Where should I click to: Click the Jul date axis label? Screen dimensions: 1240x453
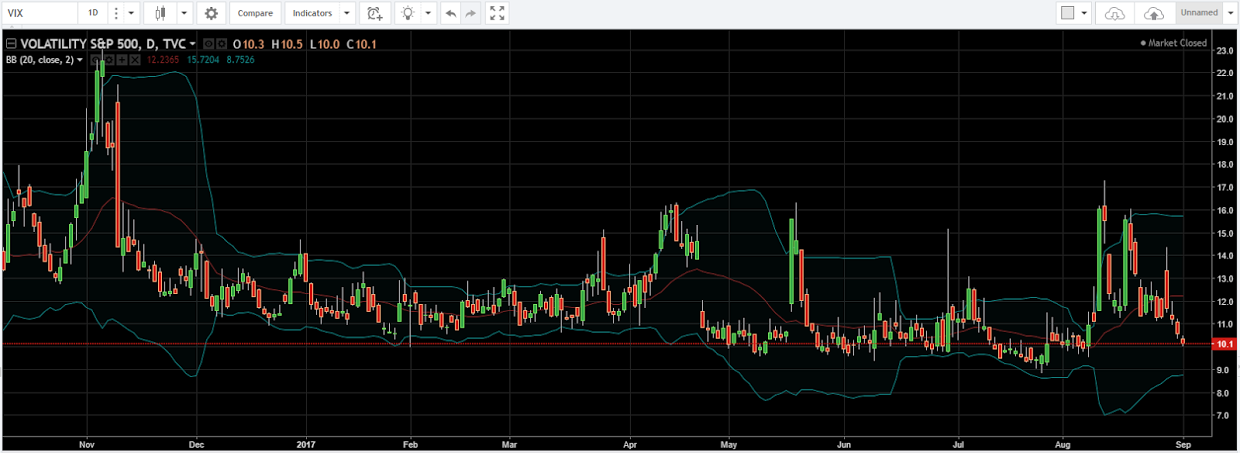(957, 442)
